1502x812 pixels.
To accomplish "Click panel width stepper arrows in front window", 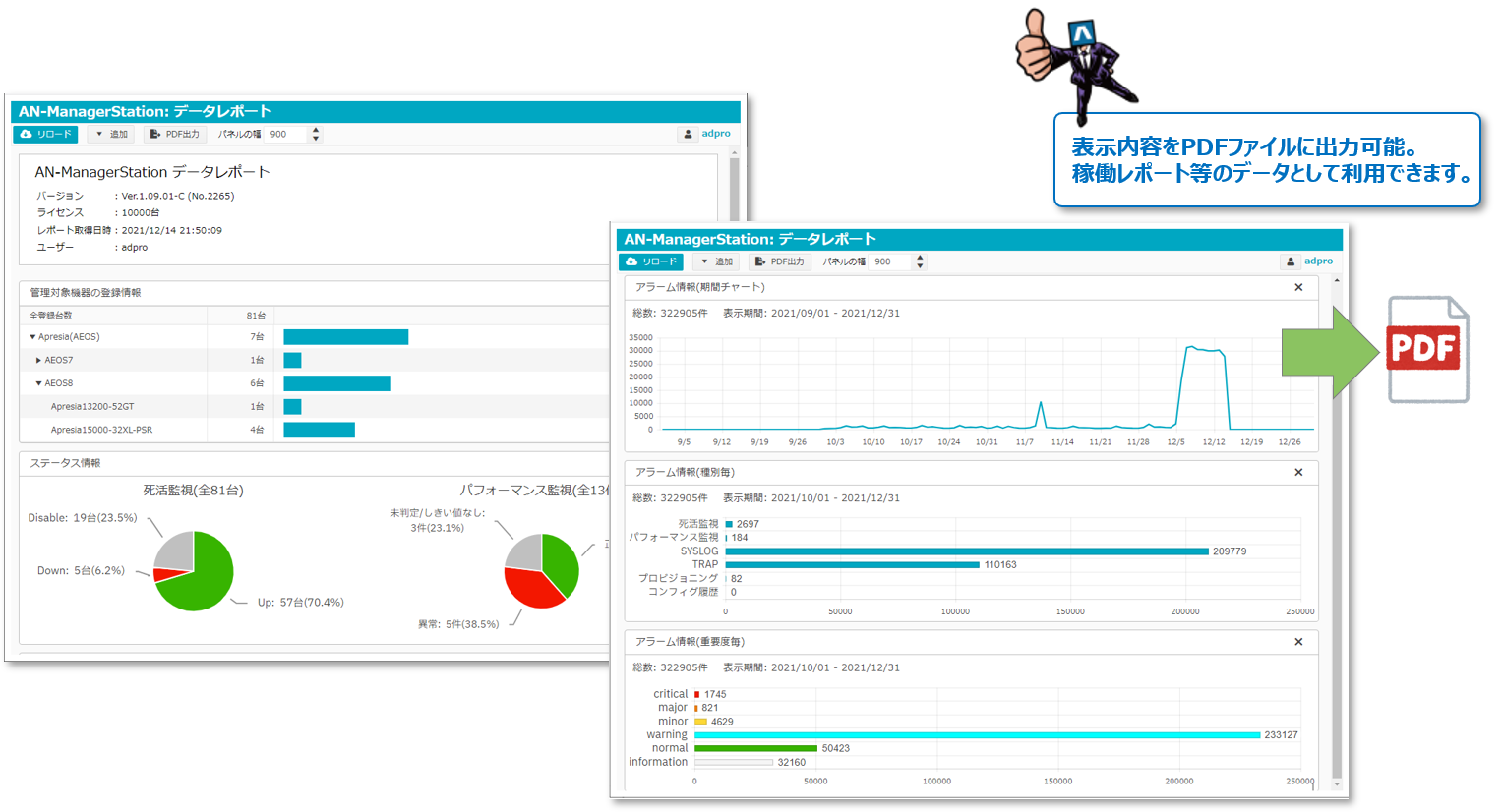I will 921,261.
